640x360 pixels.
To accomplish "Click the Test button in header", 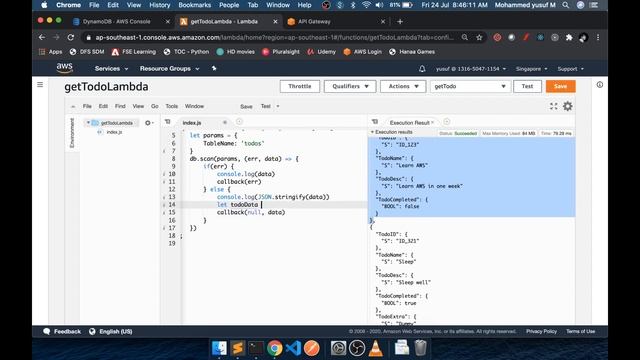I will coord(527,86).
